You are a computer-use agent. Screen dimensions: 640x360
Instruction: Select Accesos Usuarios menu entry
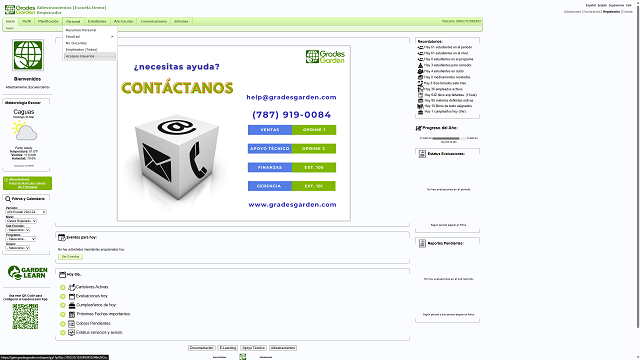[89, 56]
